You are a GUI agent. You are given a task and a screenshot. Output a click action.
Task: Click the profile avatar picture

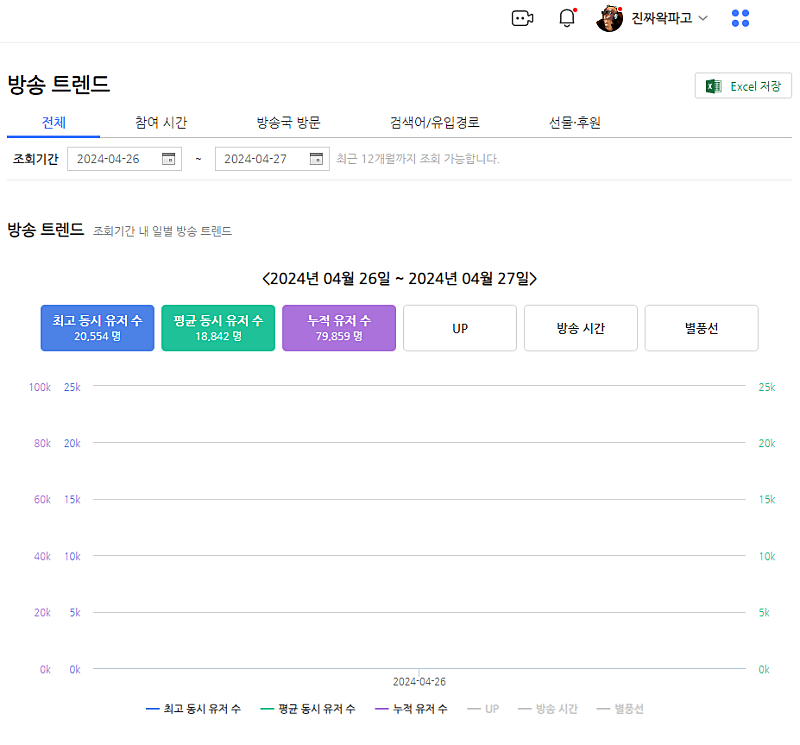pyautogui.click(x=610, y=18)
